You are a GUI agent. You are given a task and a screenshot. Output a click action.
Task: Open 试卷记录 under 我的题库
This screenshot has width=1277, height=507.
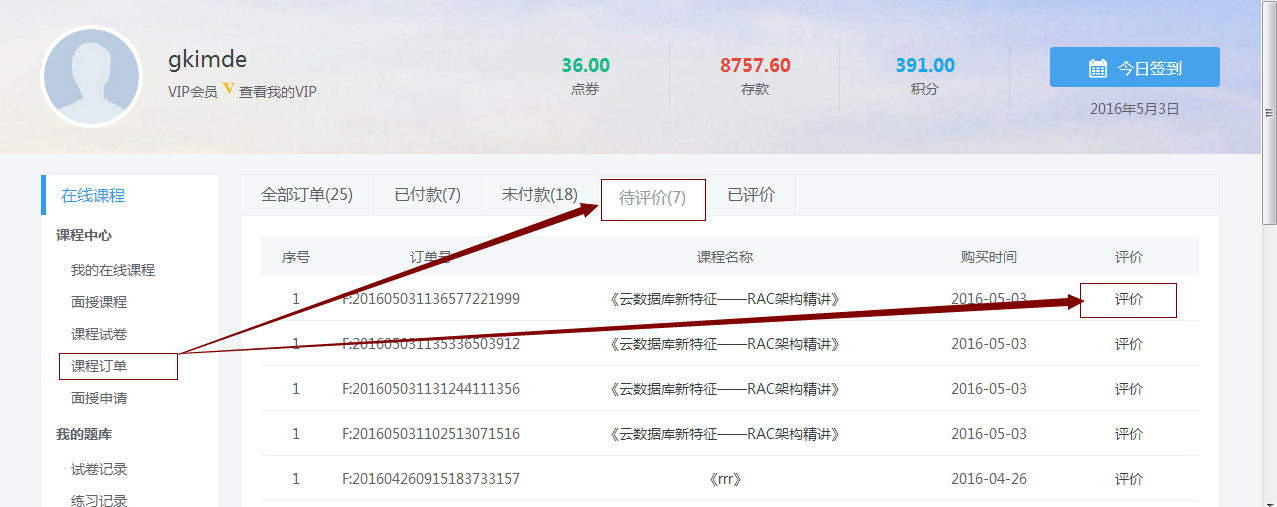[99, 469]
